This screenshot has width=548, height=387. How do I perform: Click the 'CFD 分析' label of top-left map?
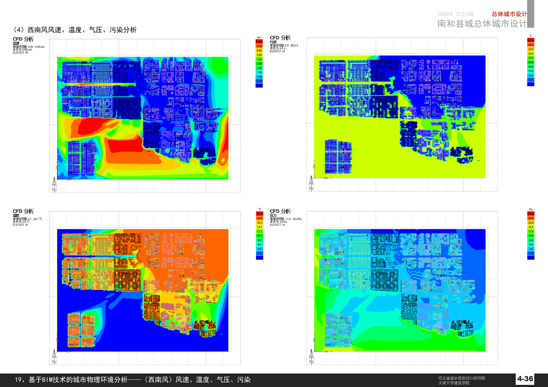[x=23, y=39]
